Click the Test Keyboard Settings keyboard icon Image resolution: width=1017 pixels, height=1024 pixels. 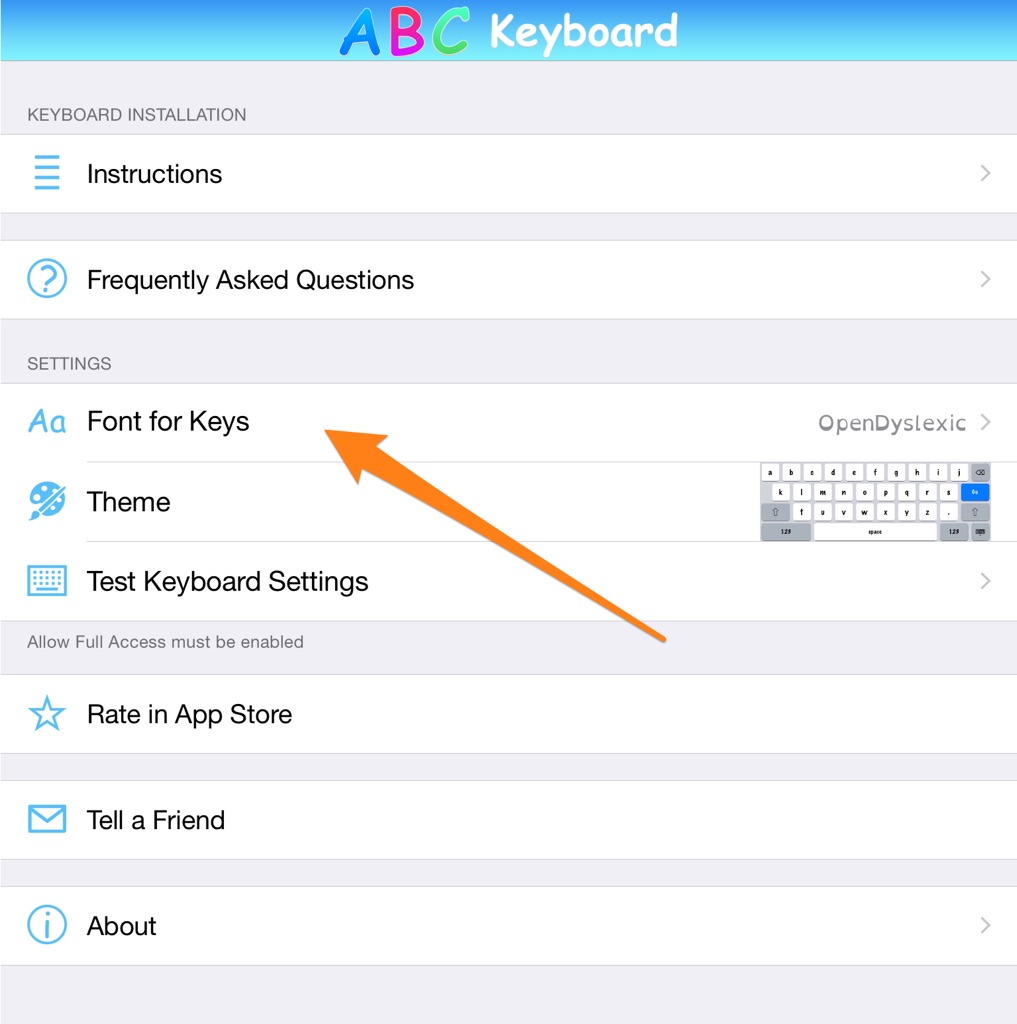[47, 581]
